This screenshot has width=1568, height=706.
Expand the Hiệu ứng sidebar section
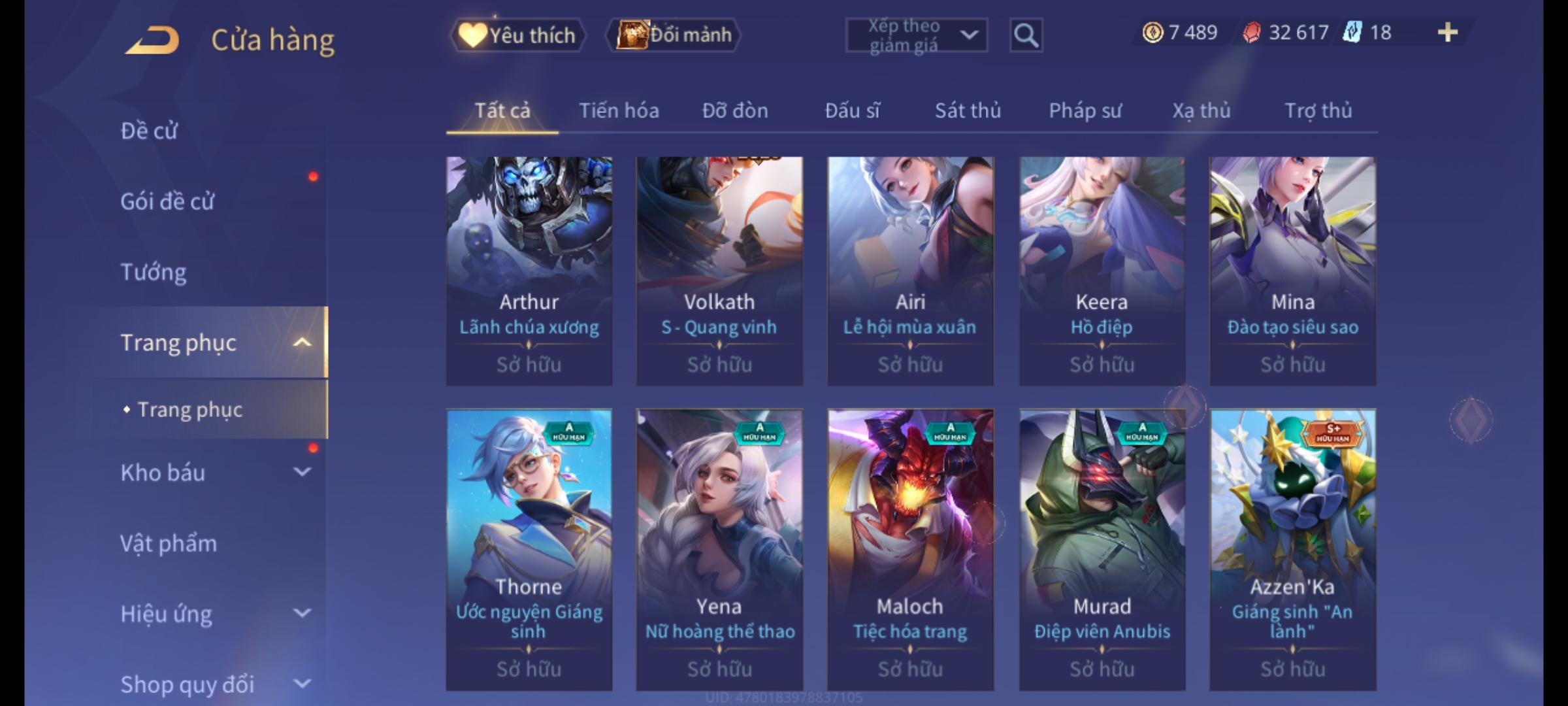tap(302, 613)
